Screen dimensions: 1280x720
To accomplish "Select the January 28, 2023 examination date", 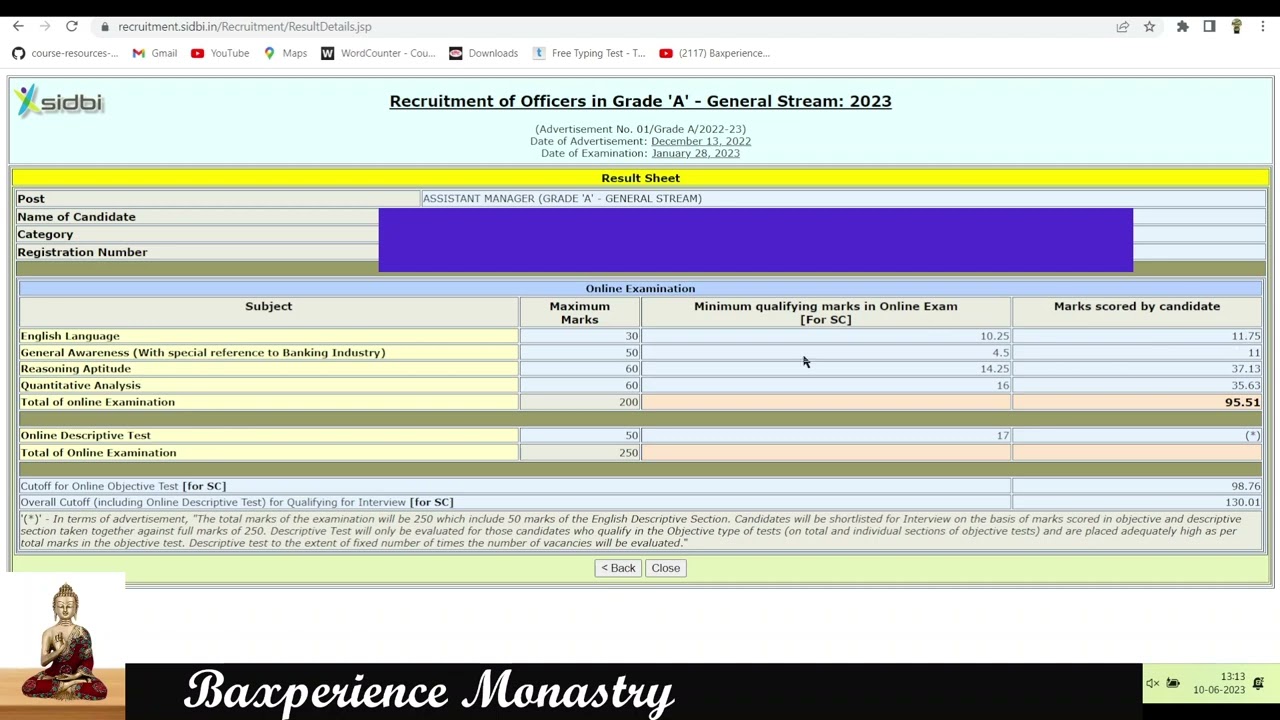I will 695,153.
